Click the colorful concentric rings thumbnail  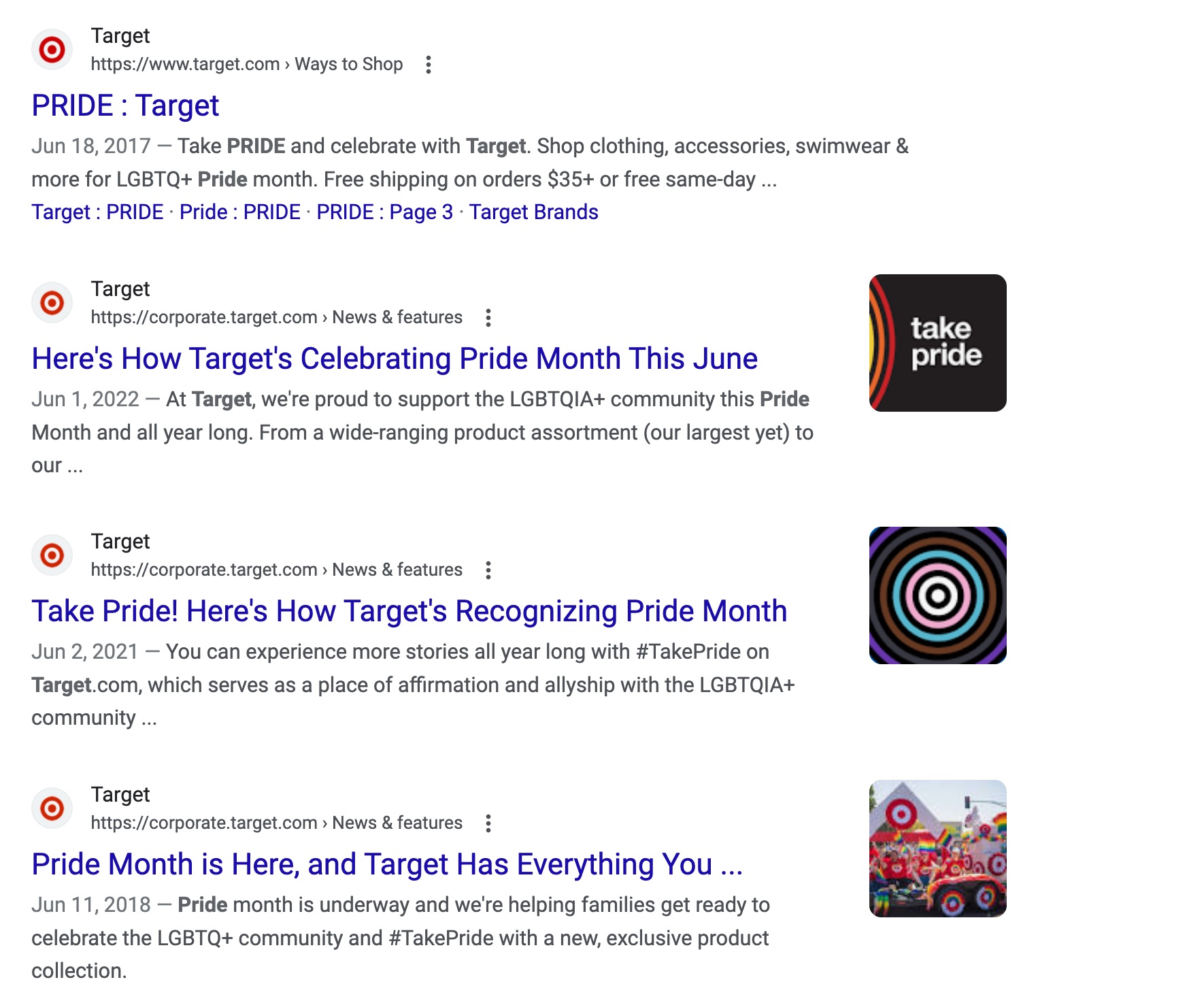point(937,595)
